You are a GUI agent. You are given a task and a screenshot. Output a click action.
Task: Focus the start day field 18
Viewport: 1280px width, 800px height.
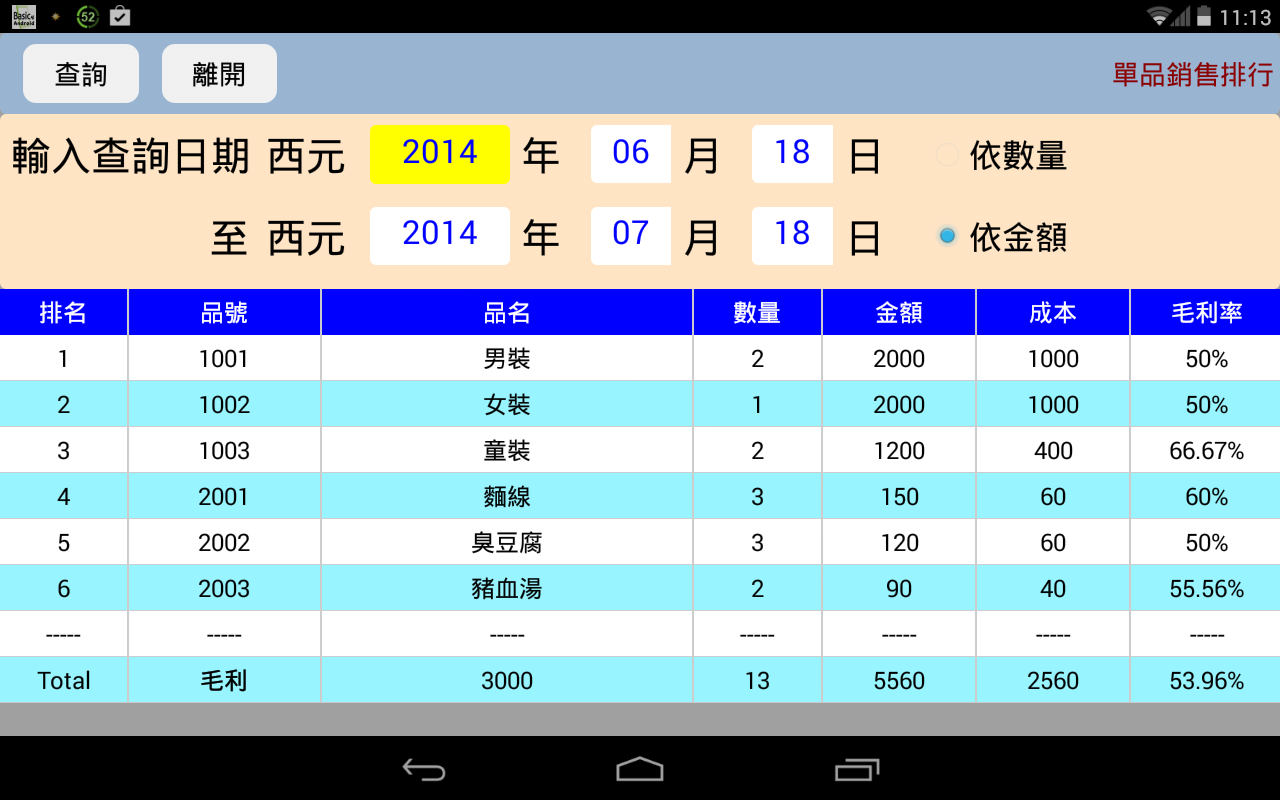(x=792, y=154)
